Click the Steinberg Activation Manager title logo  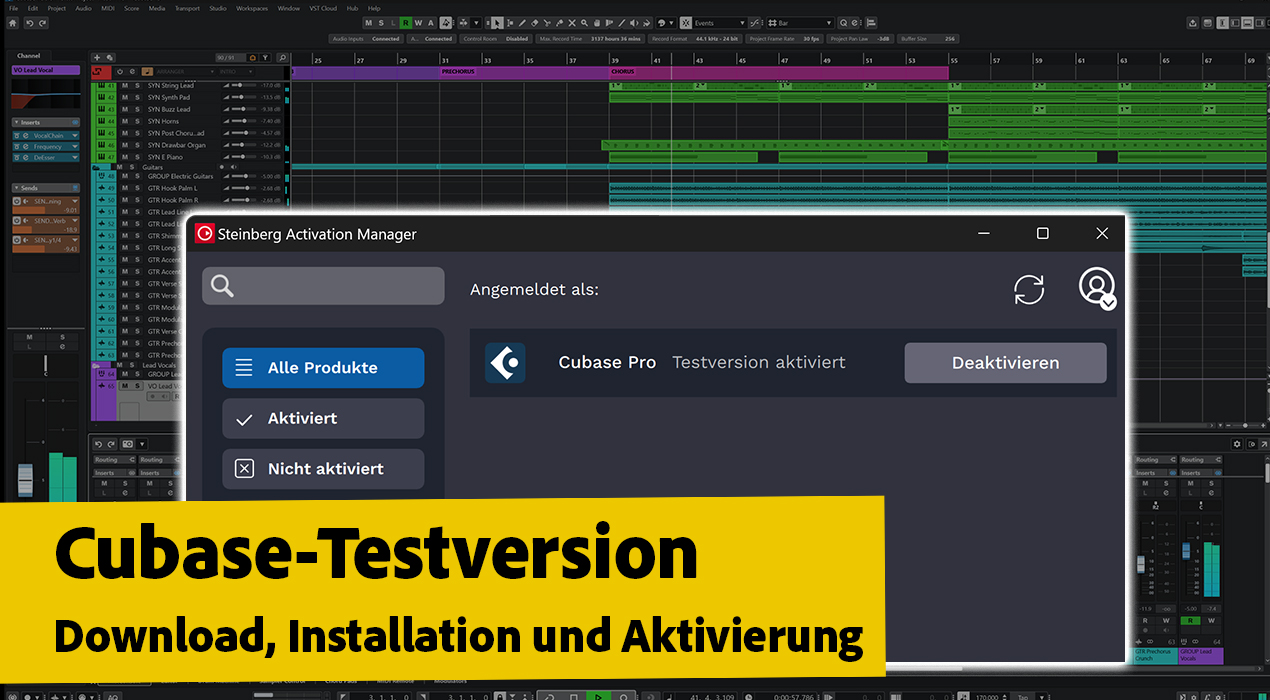(x=205, y=233)
